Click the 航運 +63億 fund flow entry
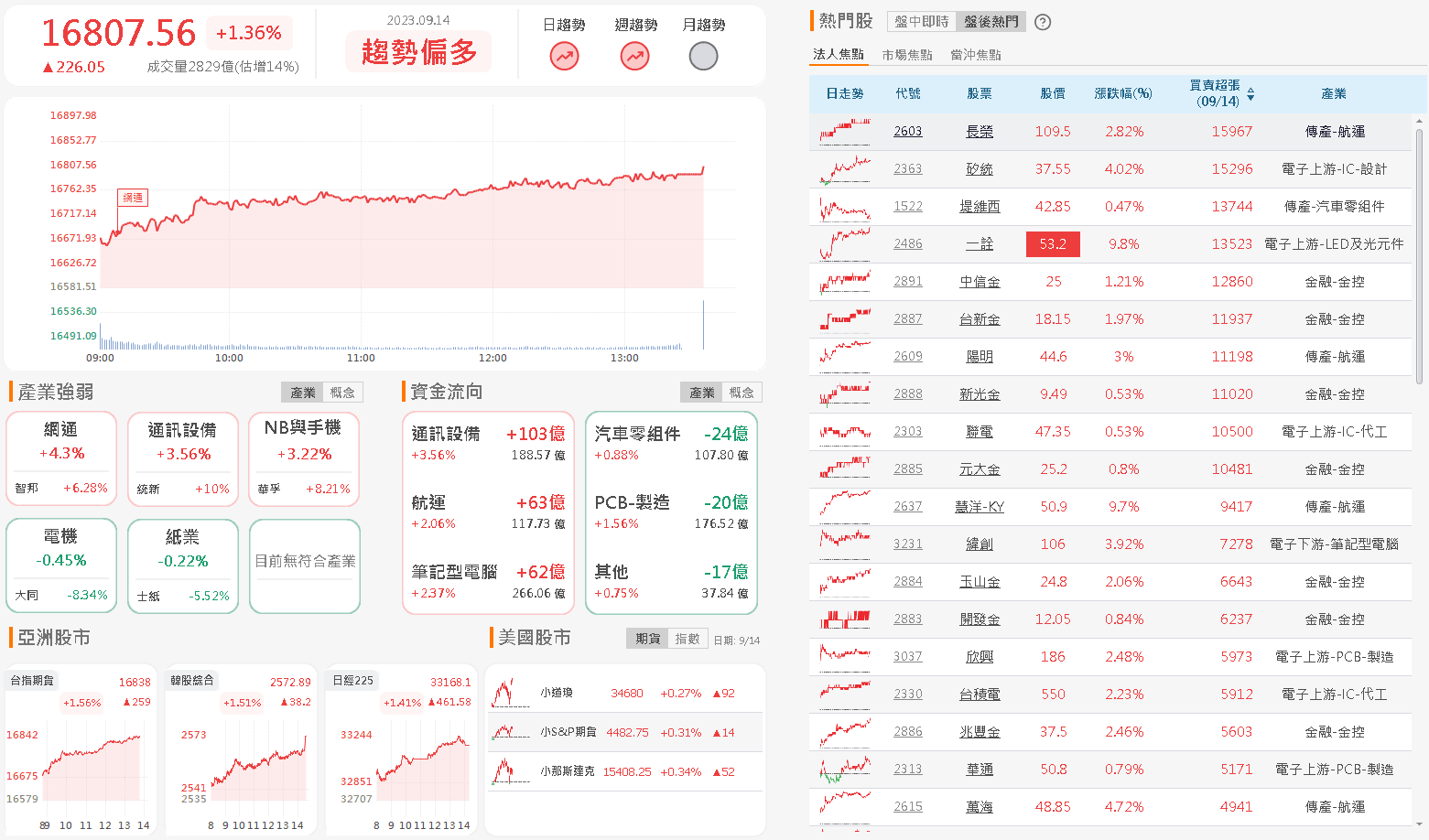Screen dimensions: 1429x840 point(488,512)
